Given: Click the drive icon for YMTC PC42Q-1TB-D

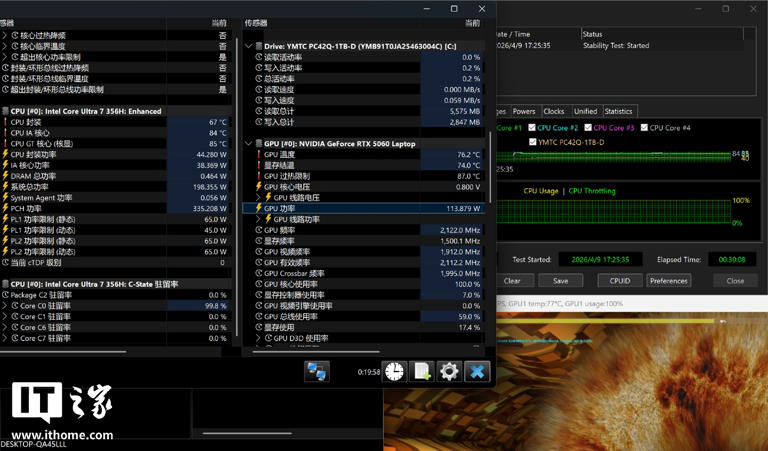Looking at the screenshot, I should (x=259, y=46).
